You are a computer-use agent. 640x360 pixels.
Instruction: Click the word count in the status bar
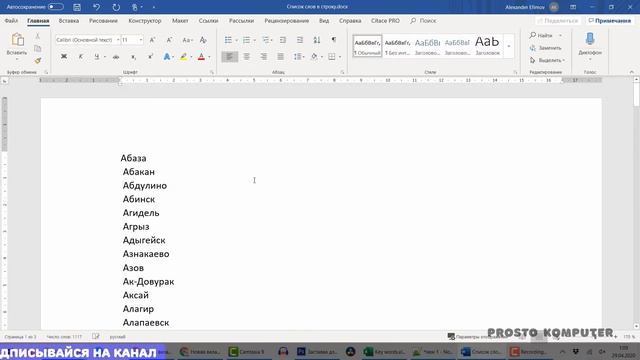(x=64, y=337)
